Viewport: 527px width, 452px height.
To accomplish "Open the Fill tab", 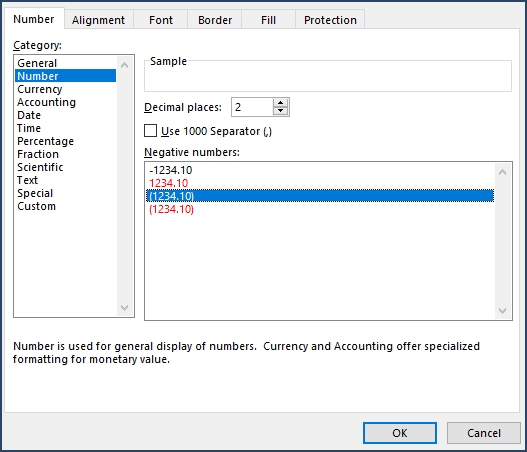I will [x=268, y=20].
